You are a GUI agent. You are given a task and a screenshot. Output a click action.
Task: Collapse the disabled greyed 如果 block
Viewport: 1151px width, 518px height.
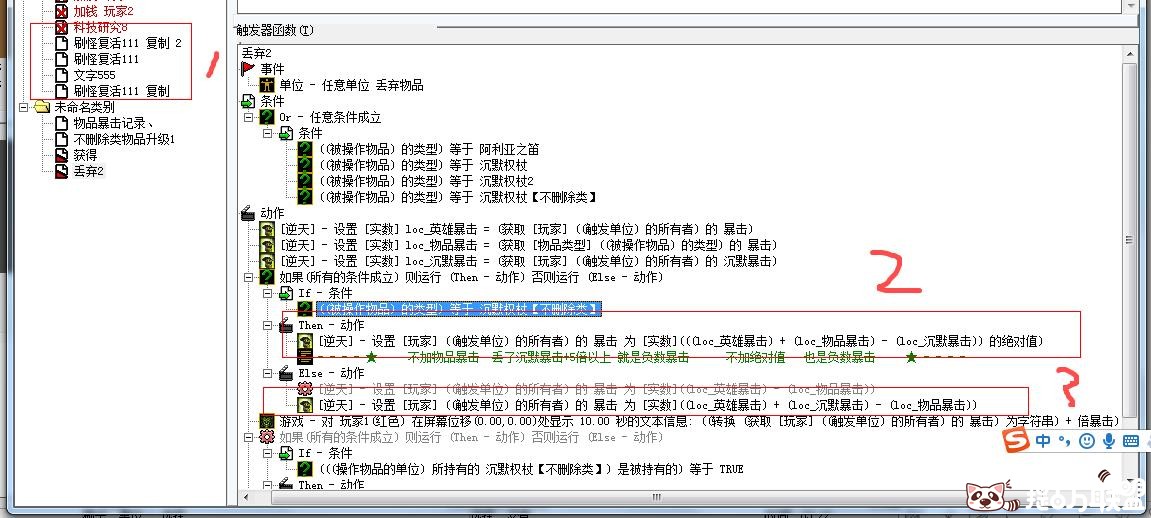click(248, 437)
